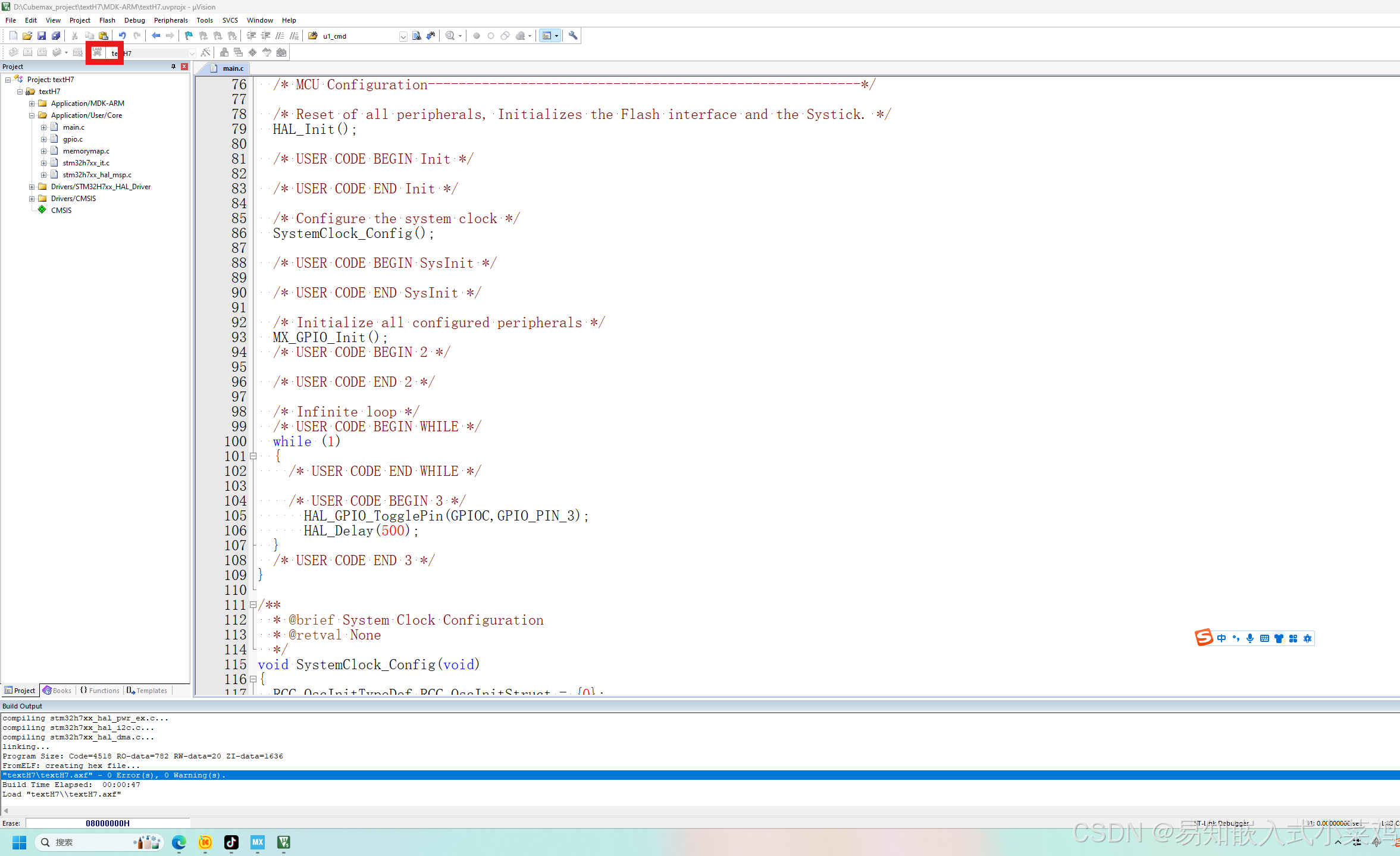Close the Project panel
This screenshot has height=856, width=1400.
point(184,67)
